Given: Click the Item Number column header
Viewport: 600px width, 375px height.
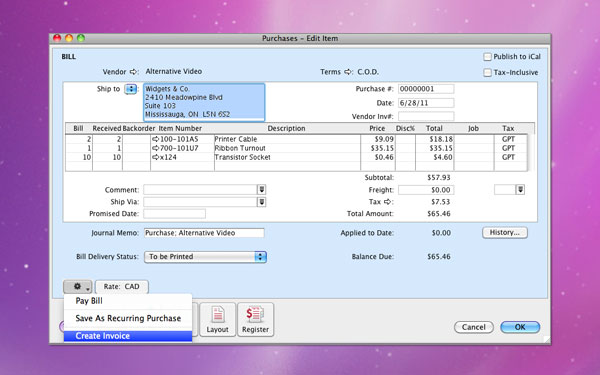Looking at the screenshot, I should (180, 129).
